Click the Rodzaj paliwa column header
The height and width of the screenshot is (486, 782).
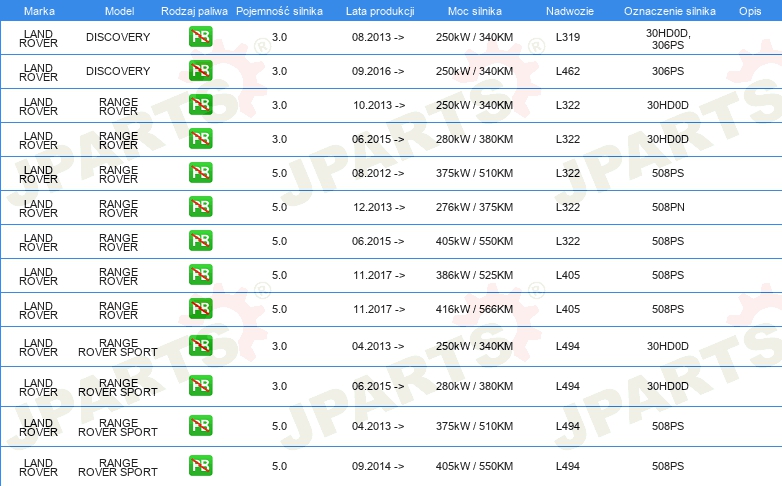[x=194, y=10]
